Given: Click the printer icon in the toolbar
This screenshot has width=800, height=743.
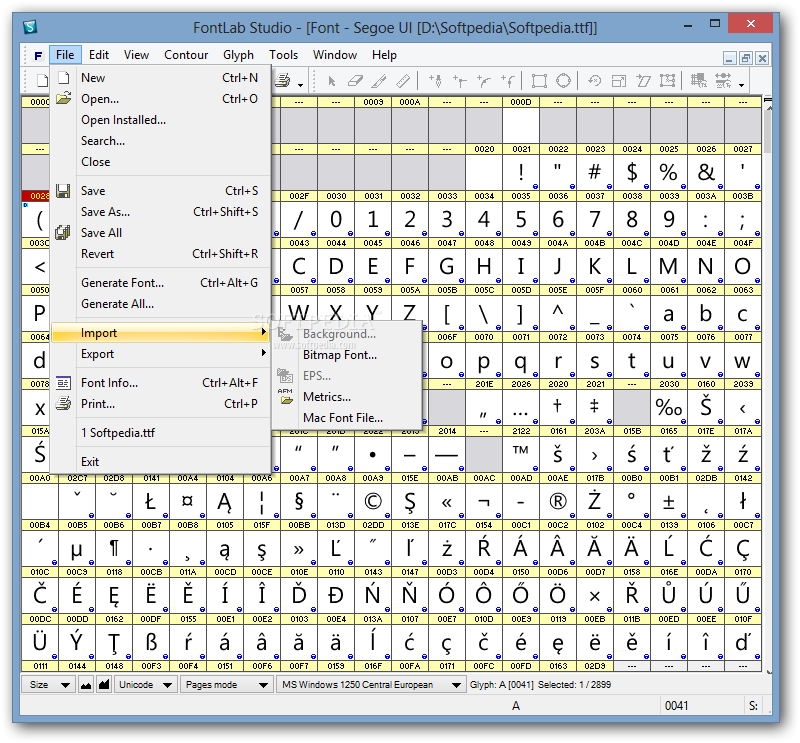Looking at the screenshot, I should coord(283,81).
